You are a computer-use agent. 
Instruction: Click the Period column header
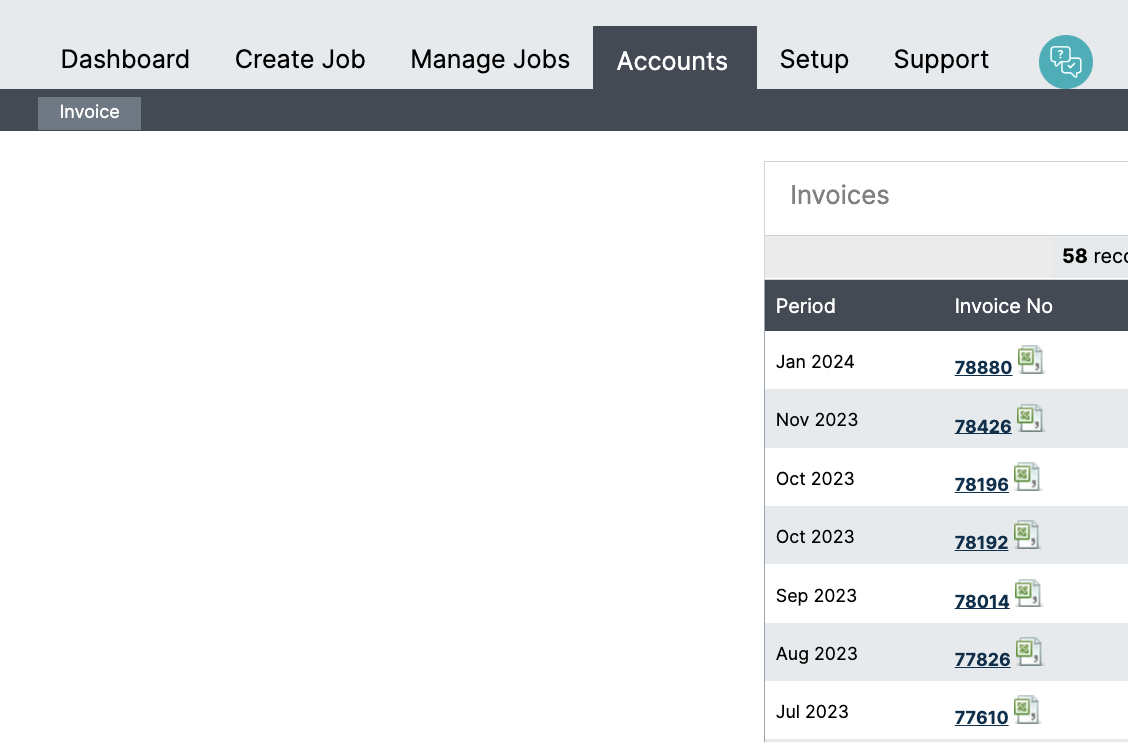click(x=806, y=306)
